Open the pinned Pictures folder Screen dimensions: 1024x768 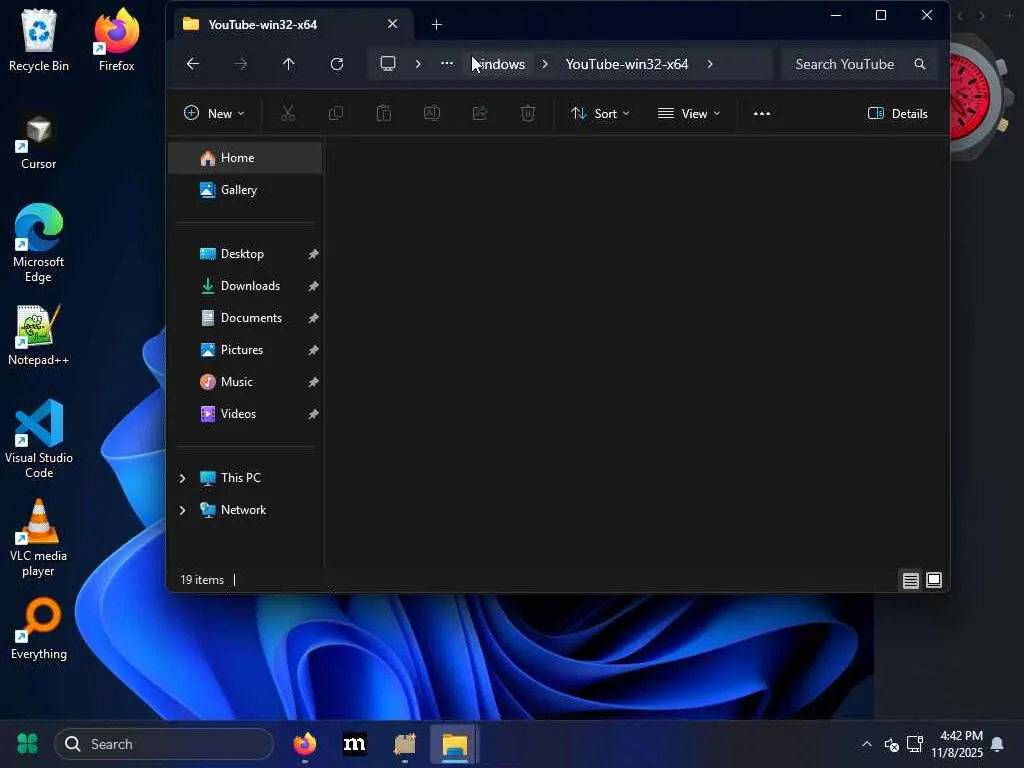tap(245, 349)
